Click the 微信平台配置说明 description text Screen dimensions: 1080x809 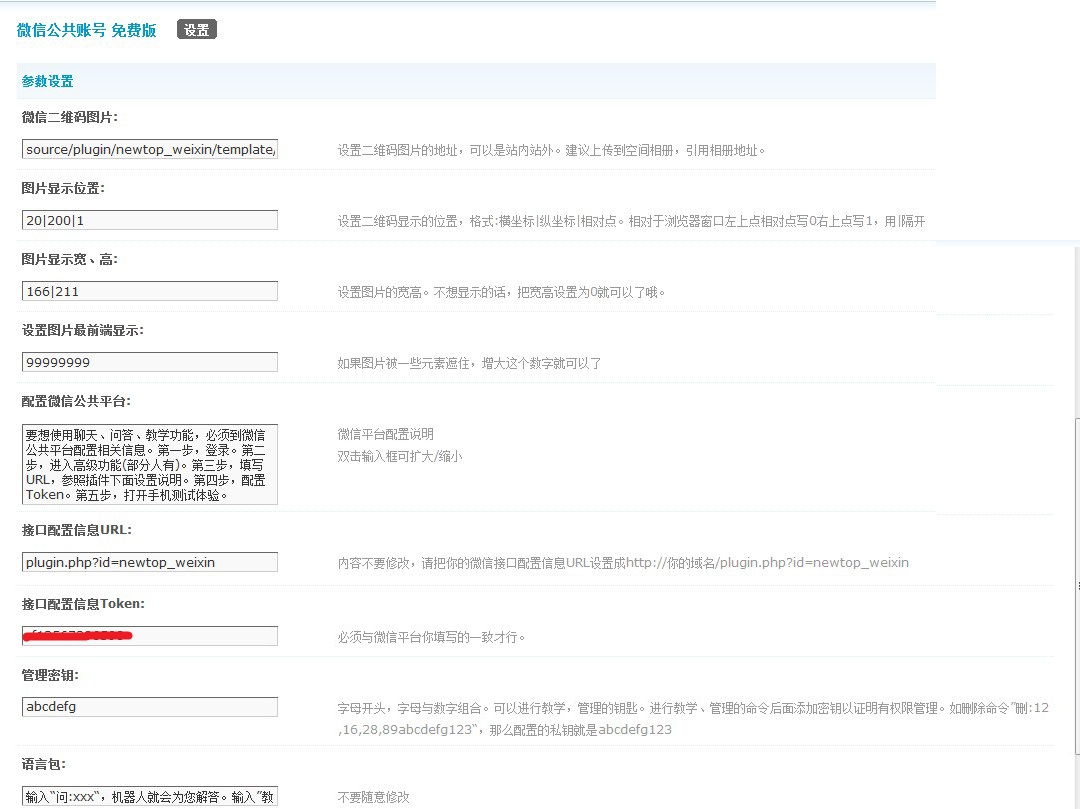point(386,434)
